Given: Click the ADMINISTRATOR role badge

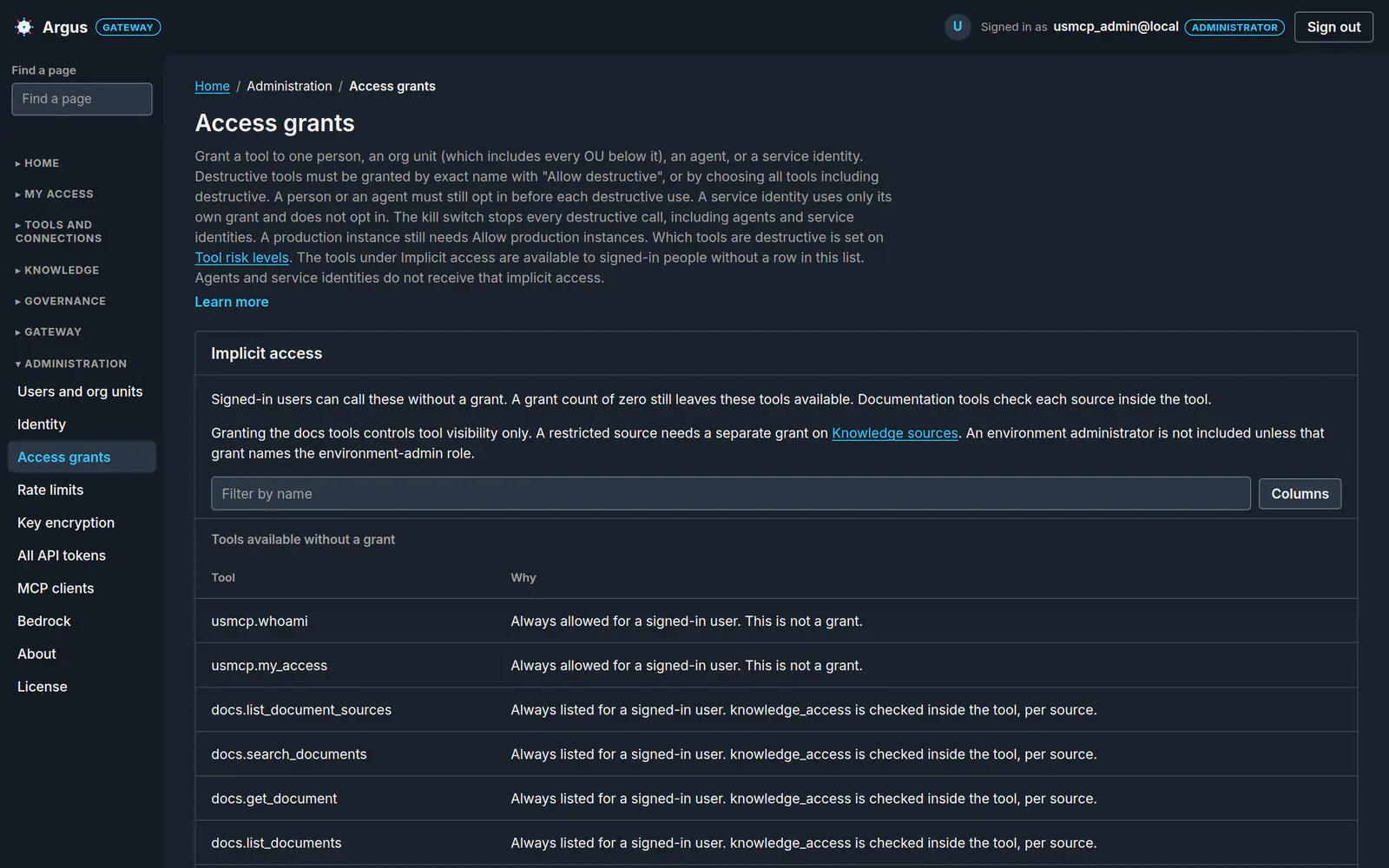Looking at the screenshot, I should click(x=1234, y=28).
